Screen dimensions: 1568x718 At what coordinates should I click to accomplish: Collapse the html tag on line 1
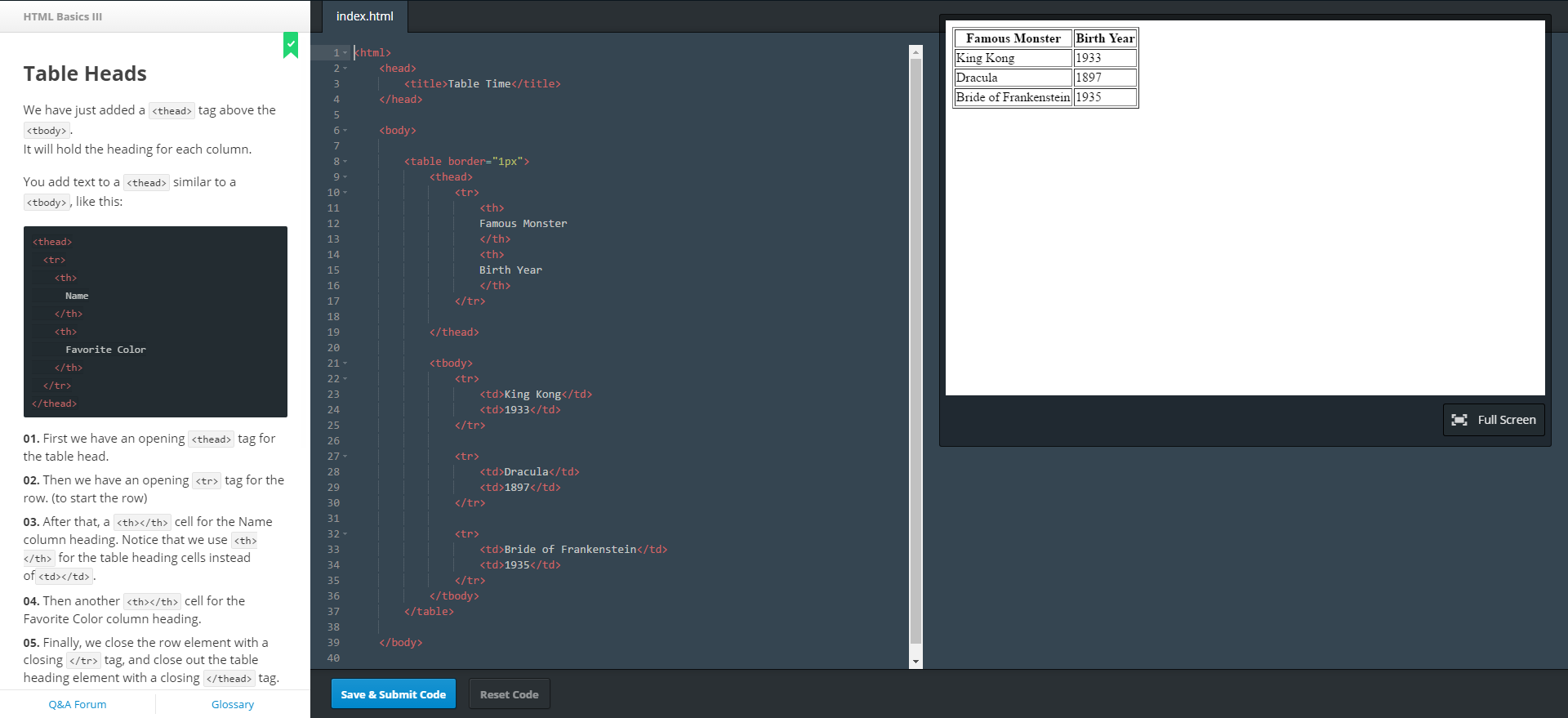[345, 53]
